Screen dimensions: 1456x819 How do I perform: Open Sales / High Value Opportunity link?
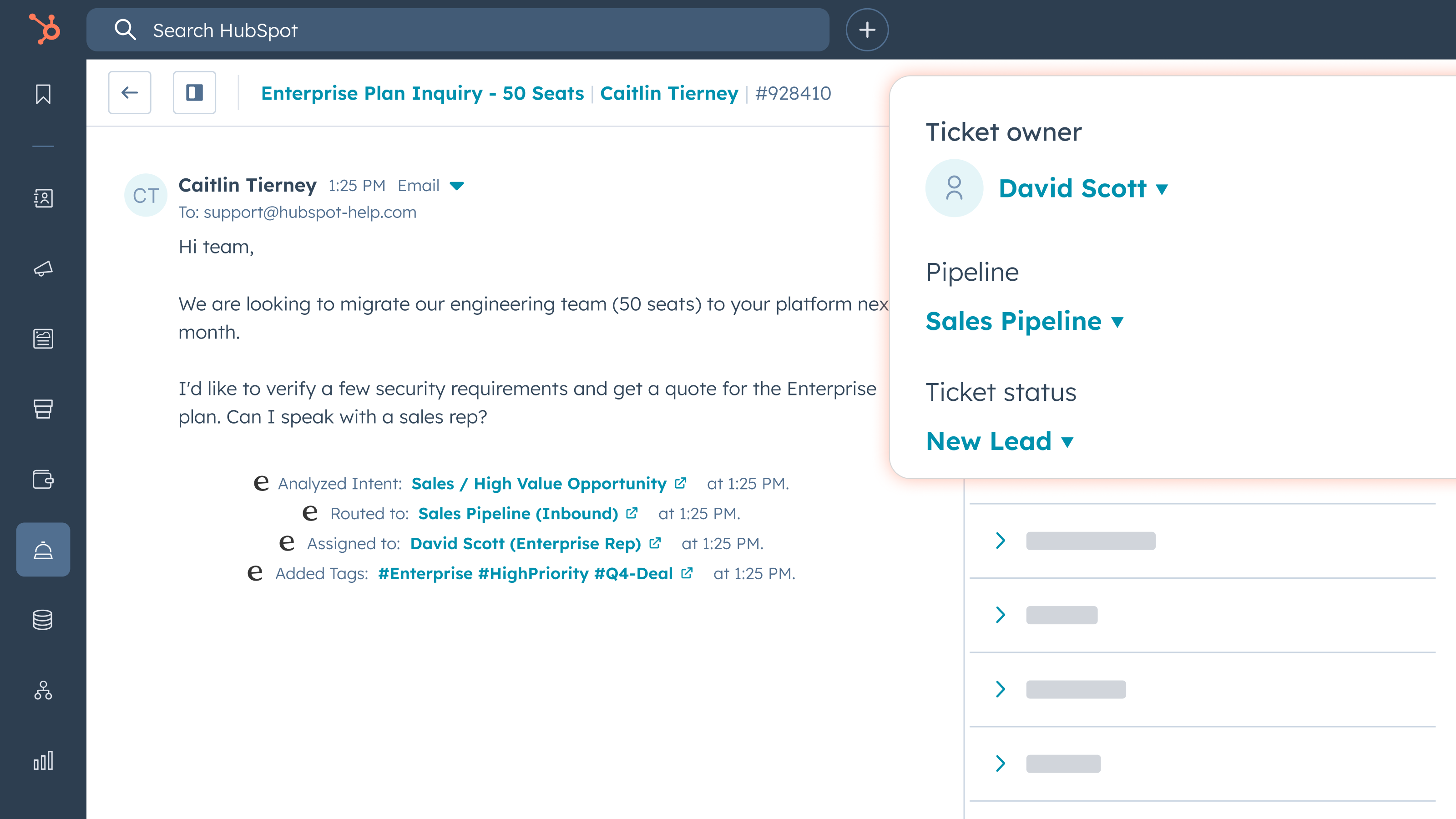(x=539, y=484)
